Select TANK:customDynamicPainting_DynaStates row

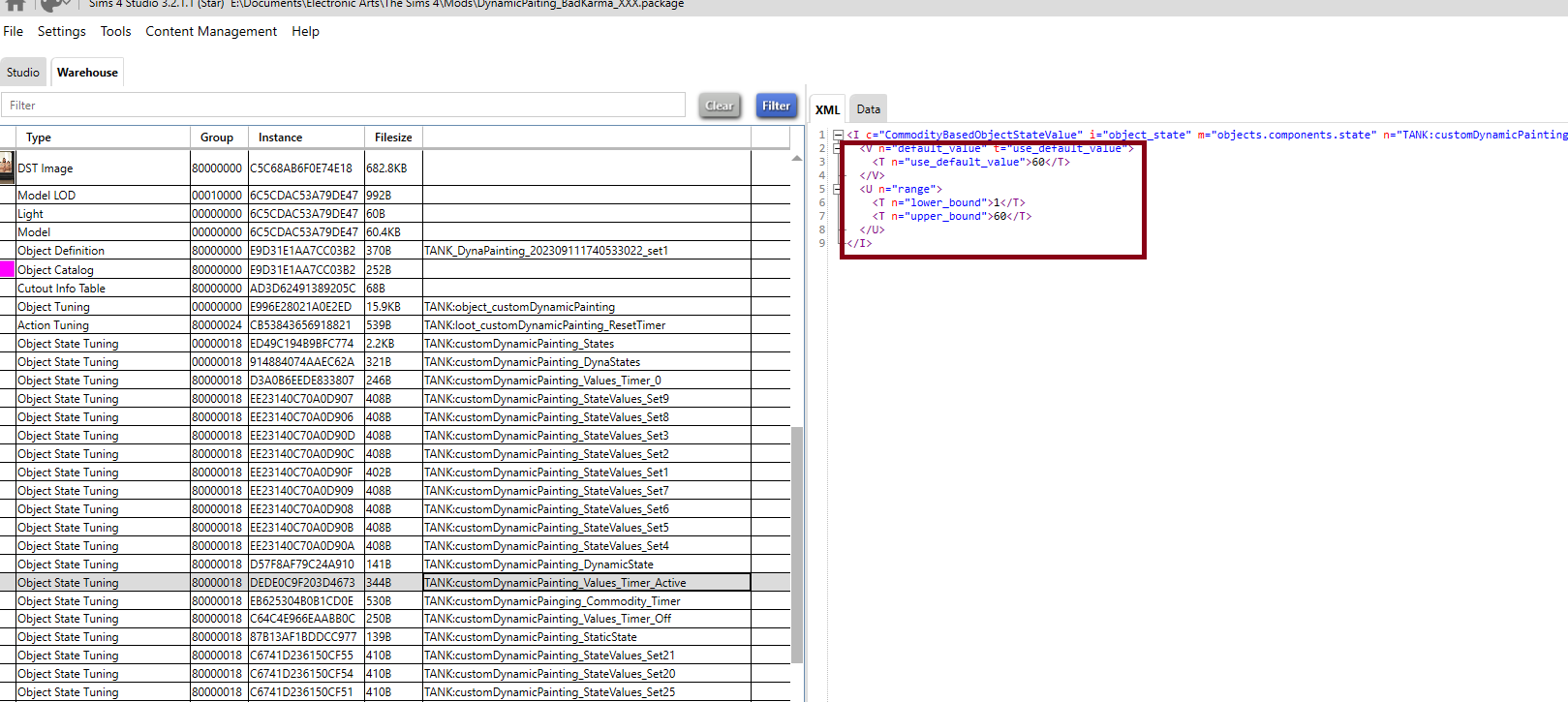coord(395,361)
